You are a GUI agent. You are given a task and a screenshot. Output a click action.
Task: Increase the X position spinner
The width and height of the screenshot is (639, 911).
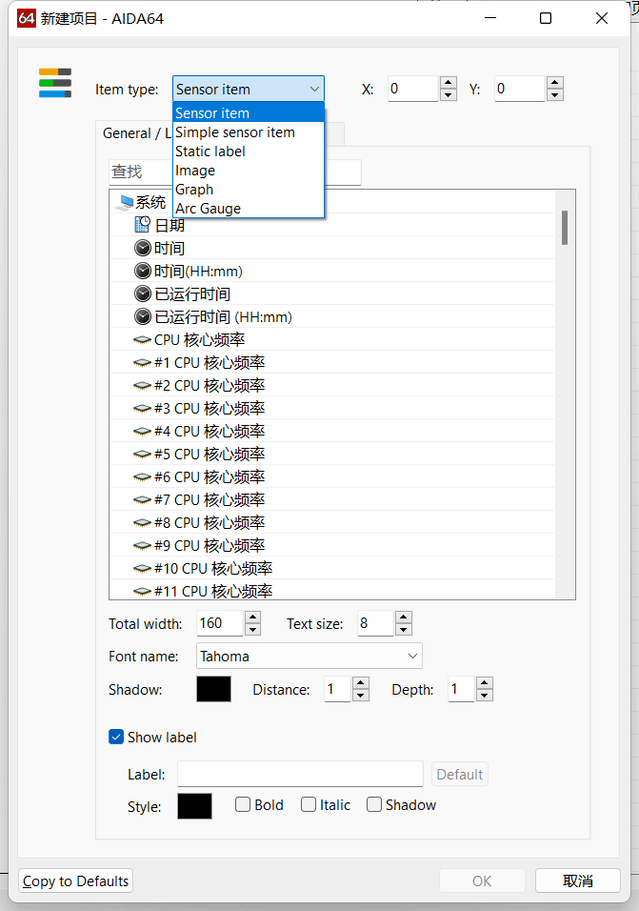(x=448, y=83)
